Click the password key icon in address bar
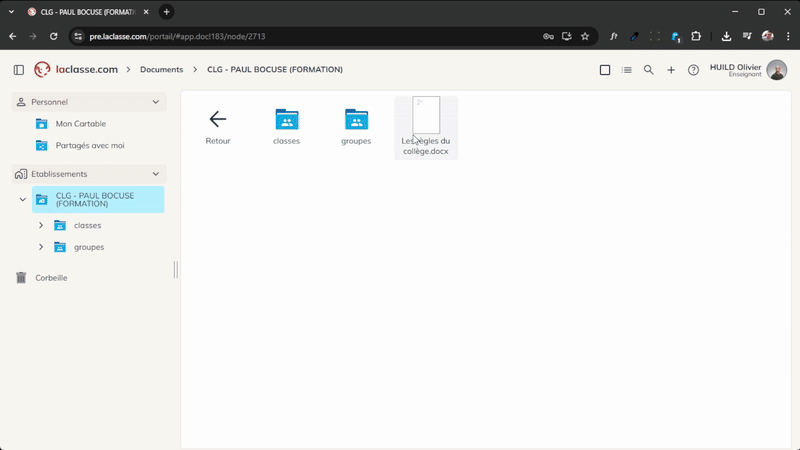This screenshot has height=450, width=800. [548, 36]
